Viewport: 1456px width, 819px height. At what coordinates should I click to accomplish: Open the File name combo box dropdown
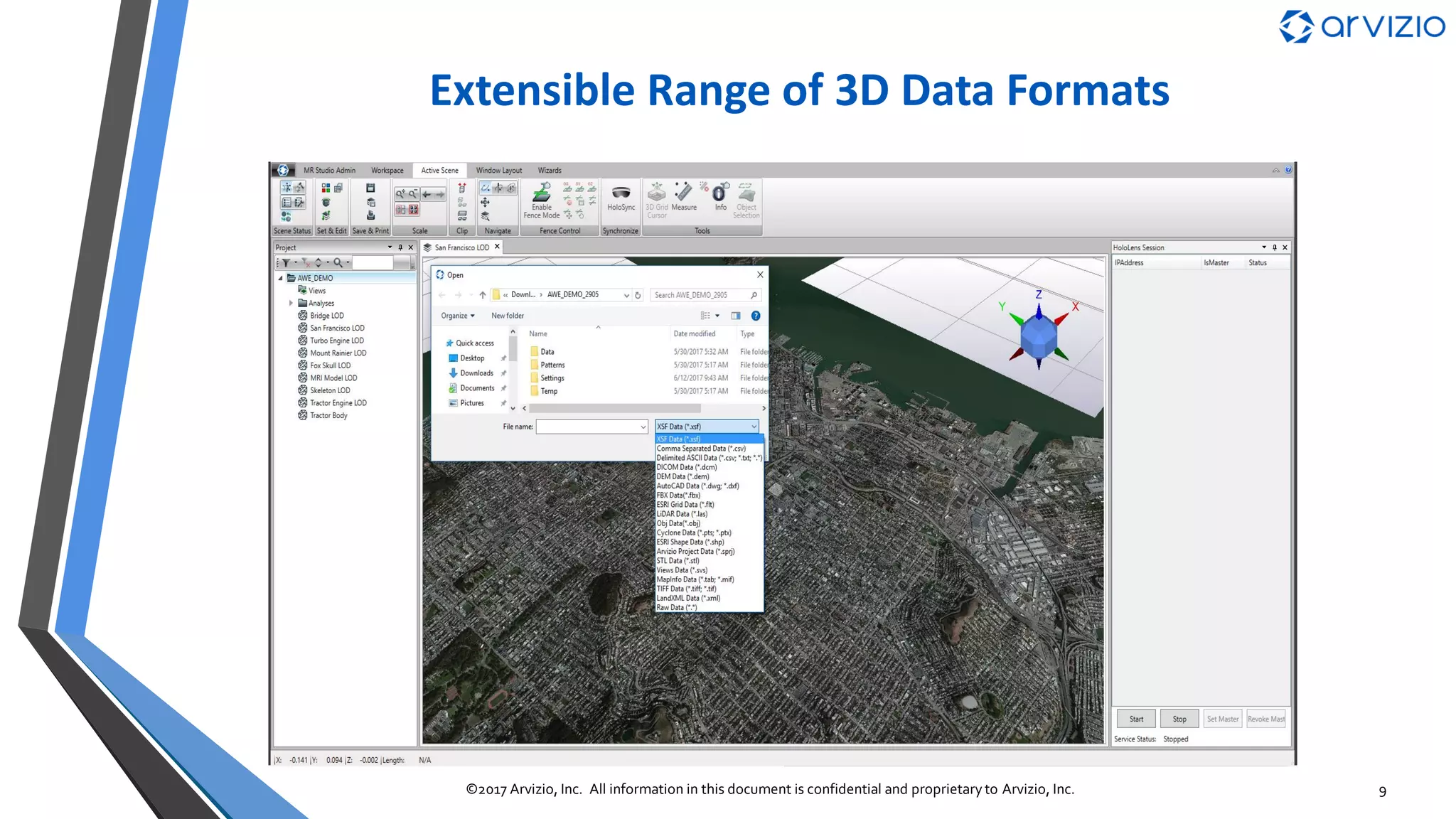click(x=643, y=427)
